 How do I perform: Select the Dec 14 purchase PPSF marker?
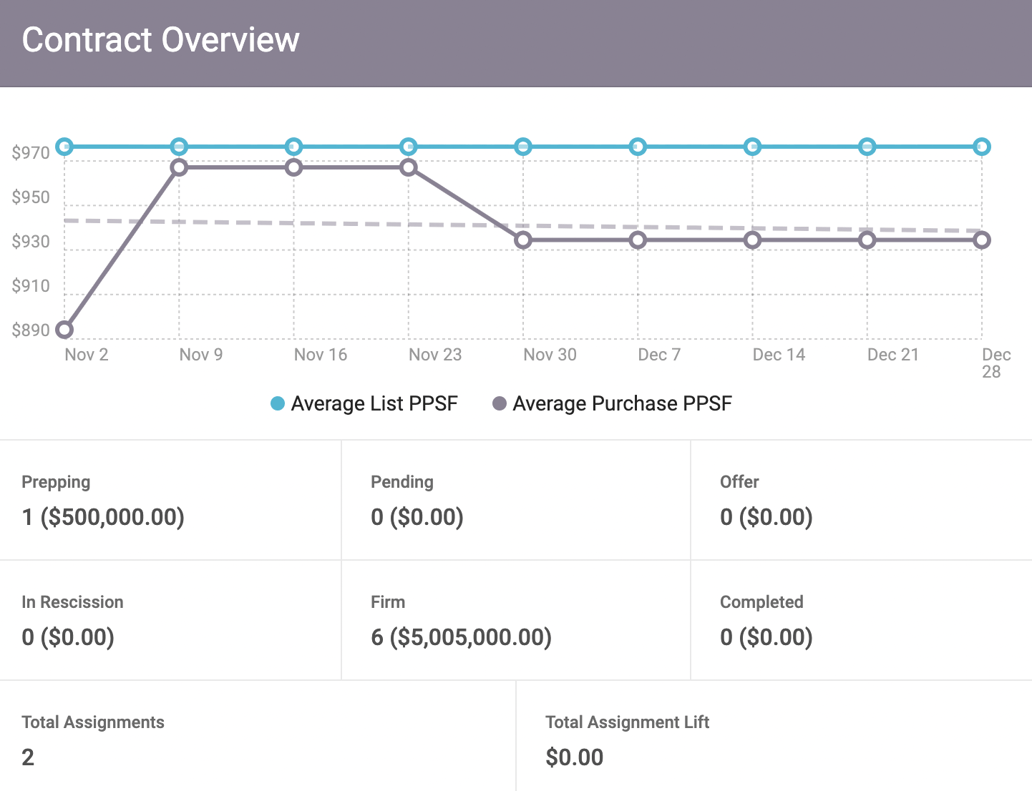pyautogui.click(x=751, y=240)
